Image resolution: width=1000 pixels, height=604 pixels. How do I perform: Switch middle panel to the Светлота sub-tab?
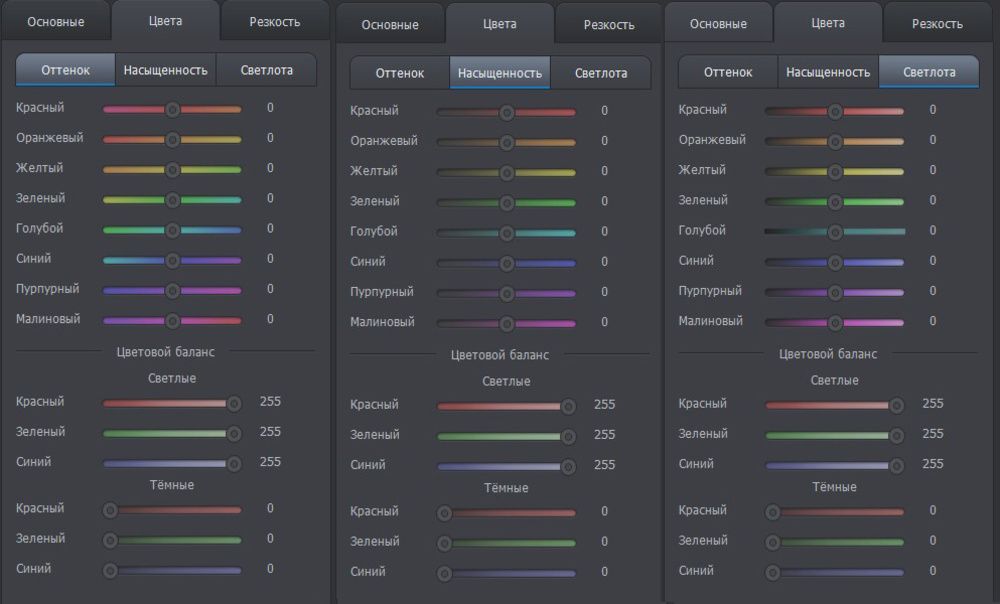click(600, 73)
